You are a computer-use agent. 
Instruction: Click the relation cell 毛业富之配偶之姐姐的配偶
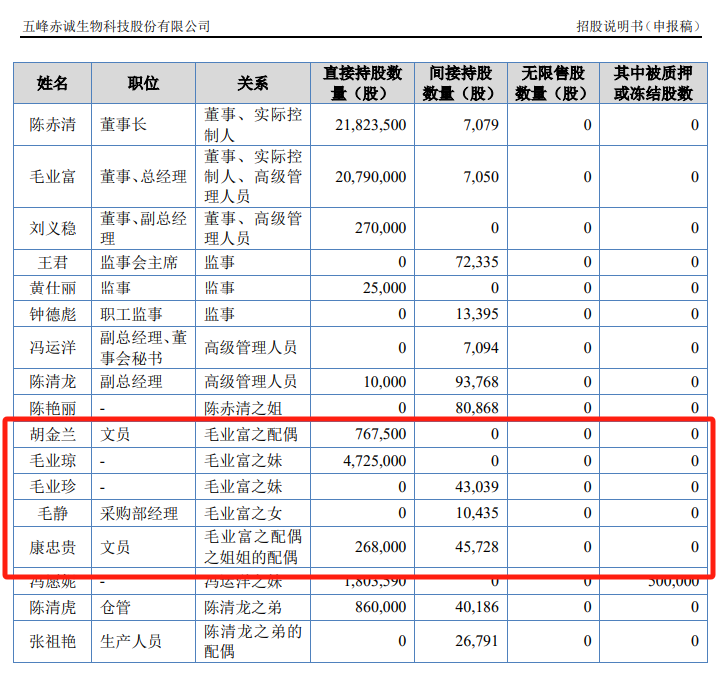253,547
